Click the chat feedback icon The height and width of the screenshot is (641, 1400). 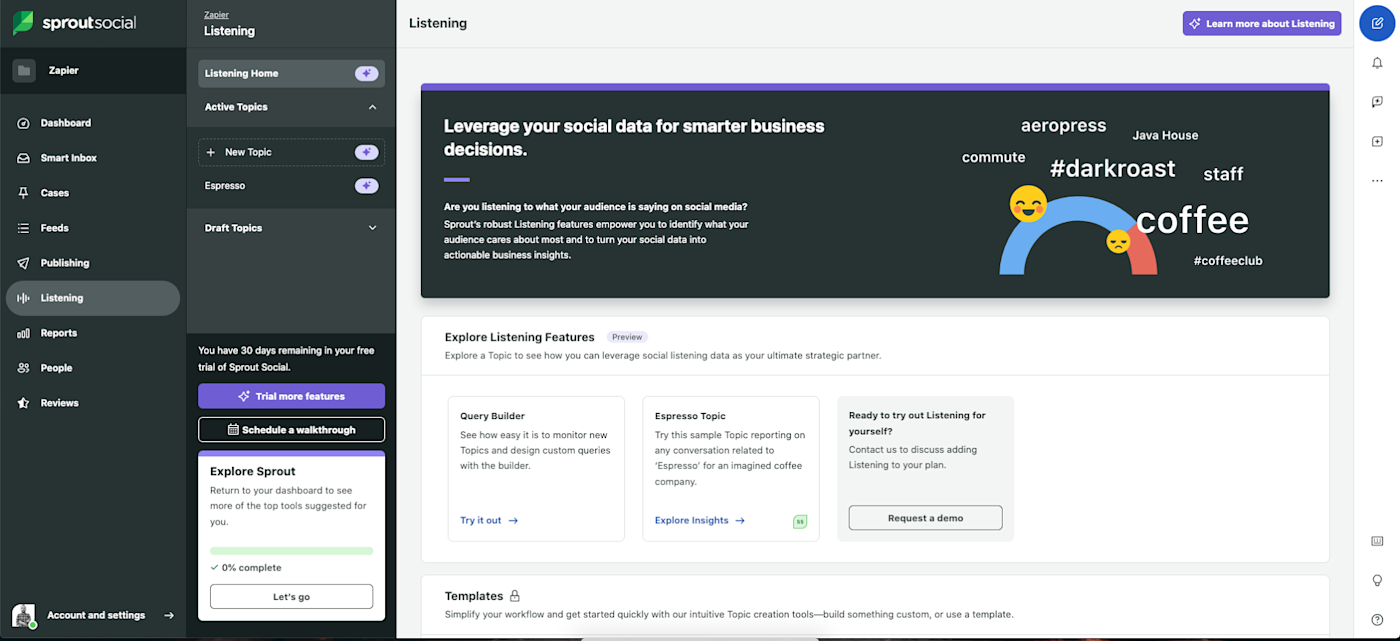(1377, 102)
